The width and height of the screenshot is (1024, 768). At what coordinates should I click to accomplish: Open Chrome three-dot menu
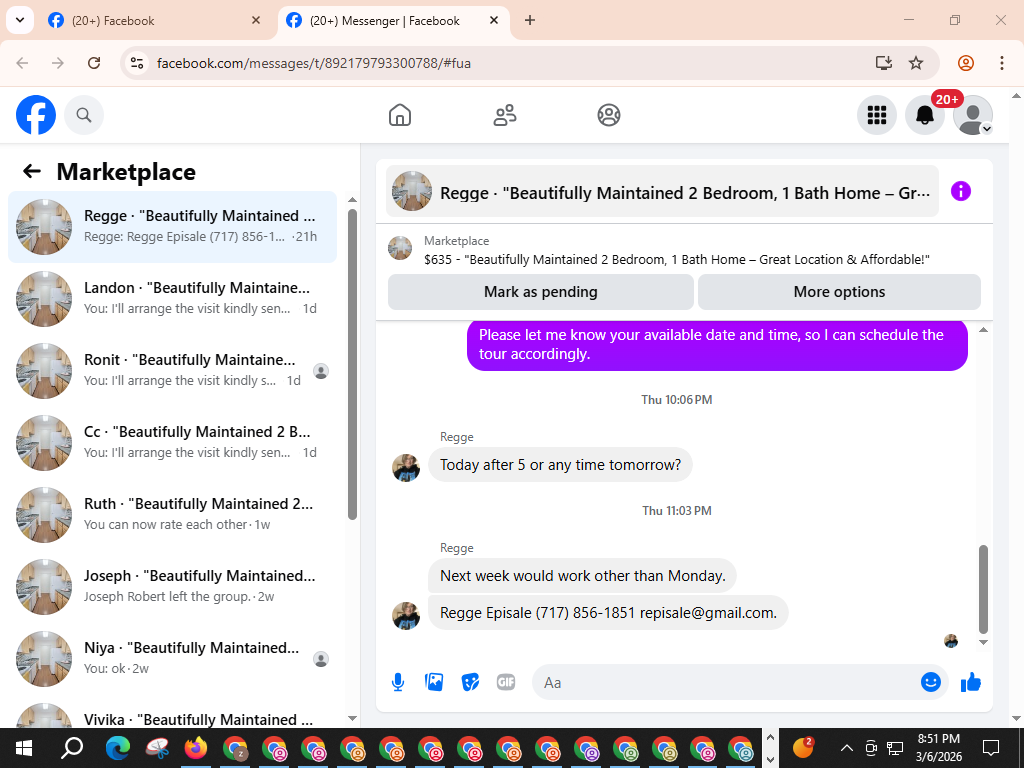pyautogui.click(x=1002, y=63)
